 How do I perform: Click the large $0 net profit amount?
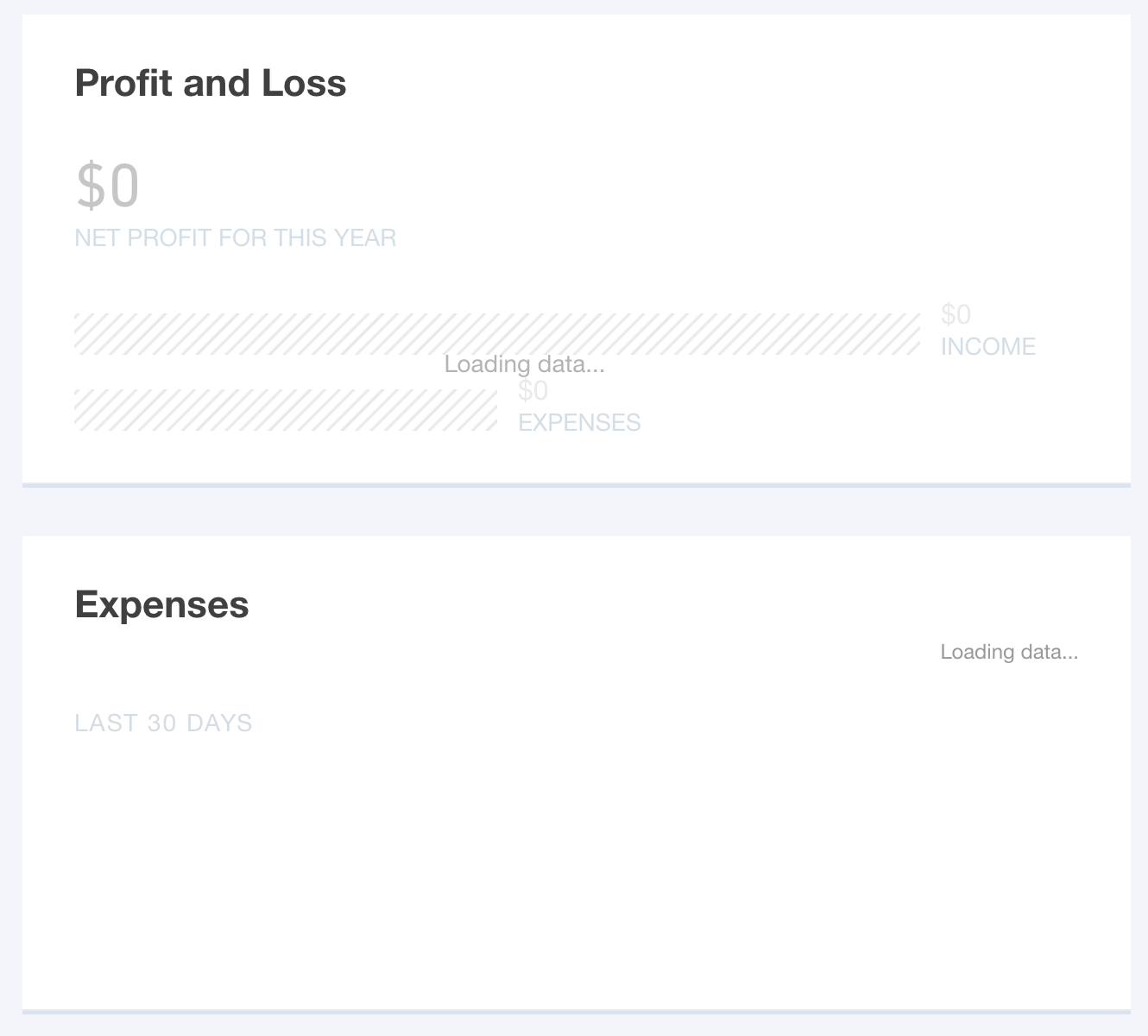pyautogui.click(x=108, y=185)
